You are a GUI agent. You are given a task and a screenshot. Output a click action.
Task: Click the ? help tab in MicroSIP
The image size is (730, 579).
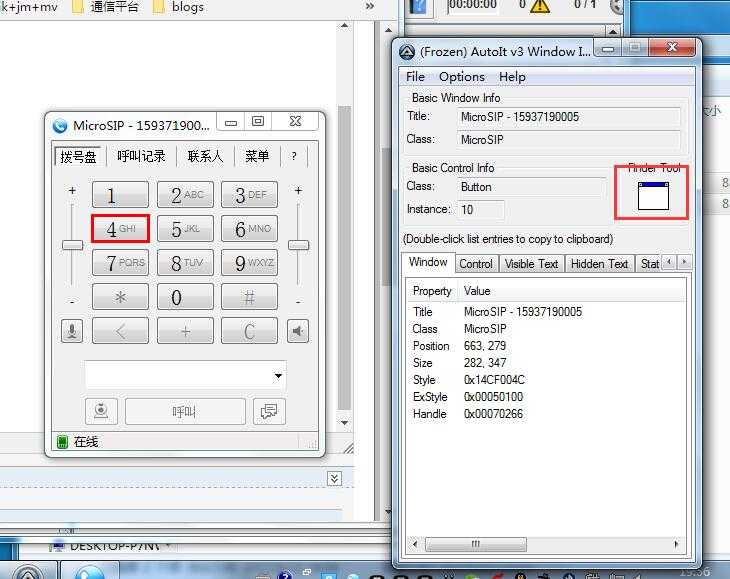tap(294, 156)
